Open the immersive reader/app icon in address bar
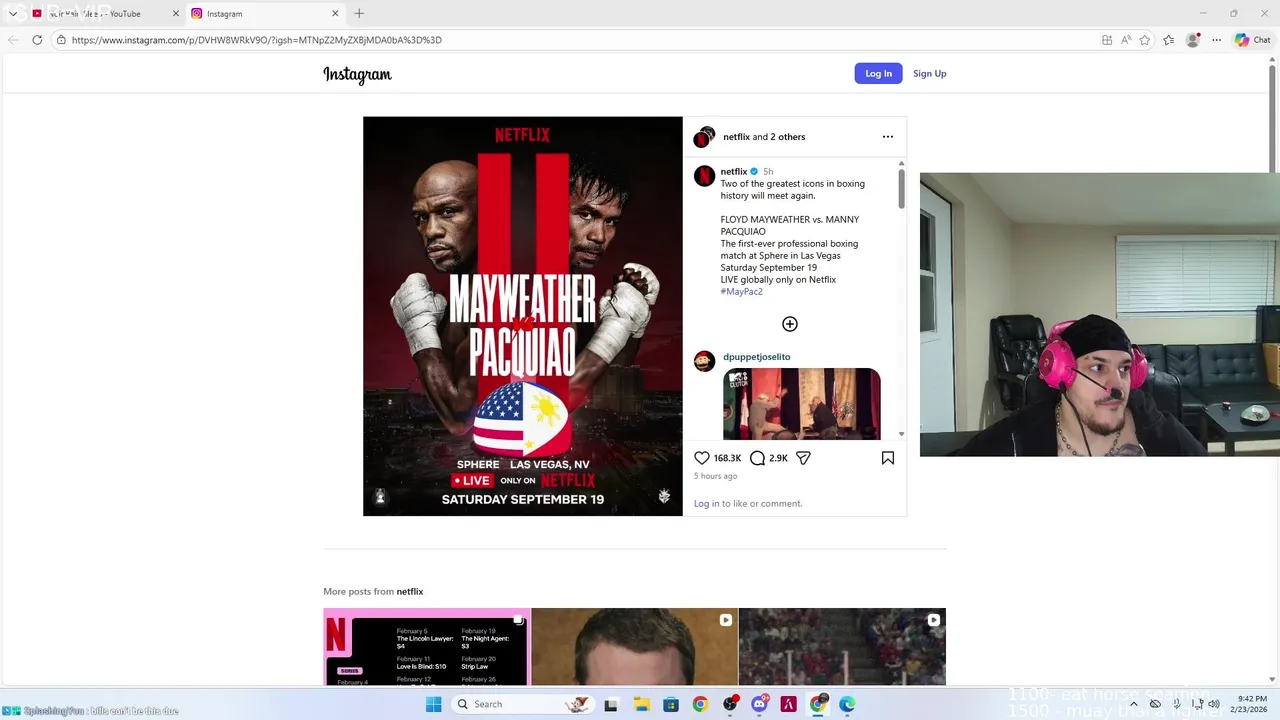1280x720 pixels. click(x=1107, y=40)
